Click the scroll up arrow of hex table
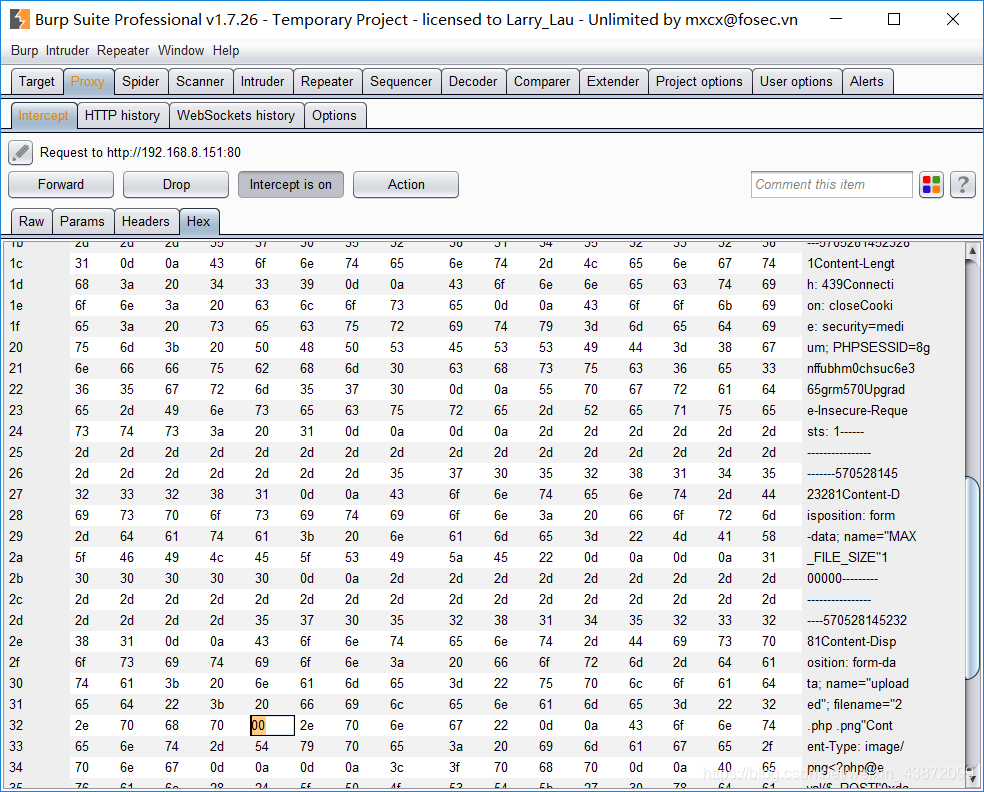984x792 pixels. coord(972,251)
